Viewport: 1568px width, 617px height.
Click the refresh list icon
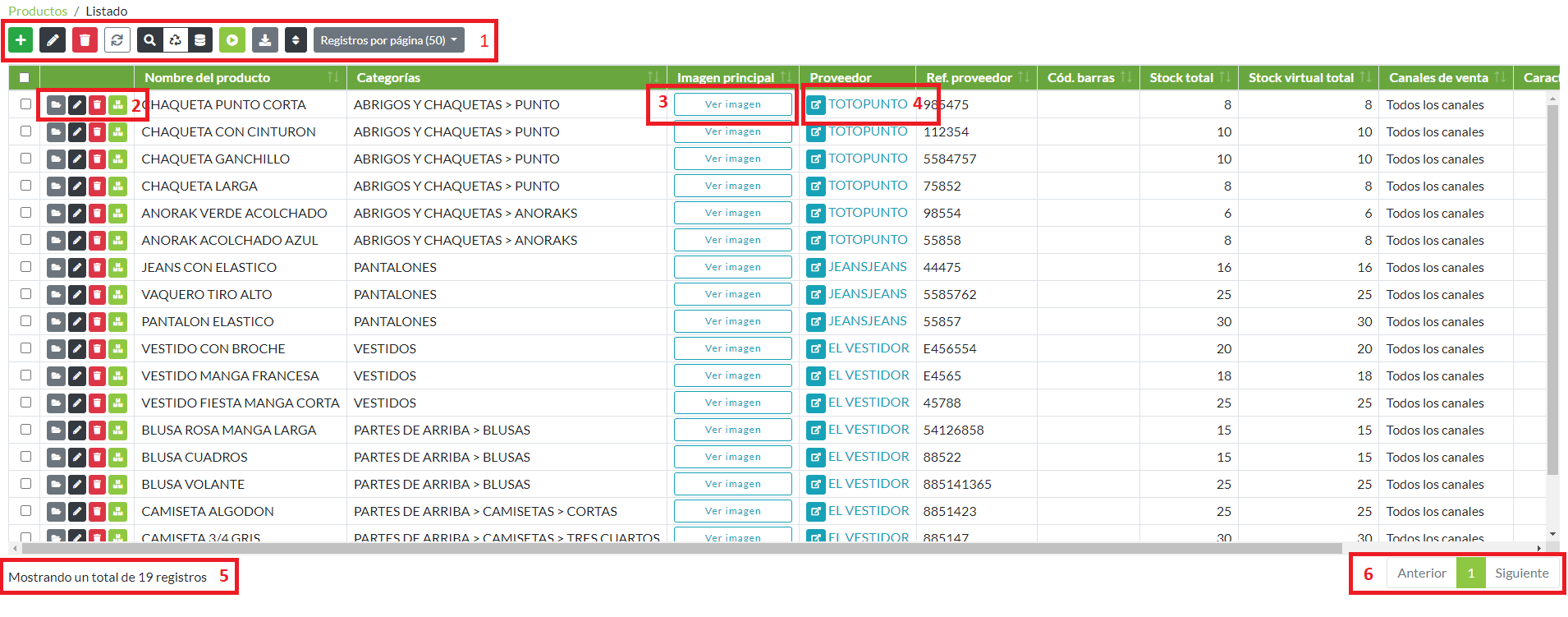[x=117, y=40]
